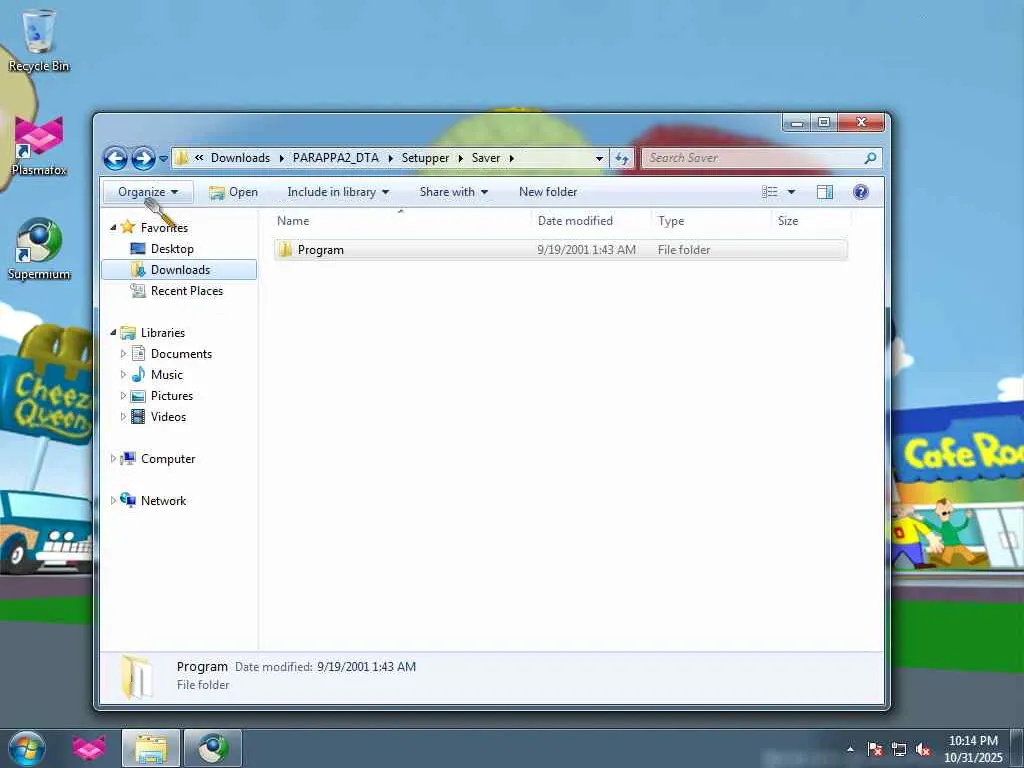Select Desktop under Favorites
The image size is (1024, 768).
pyautogui.click(x=172, y=249)
